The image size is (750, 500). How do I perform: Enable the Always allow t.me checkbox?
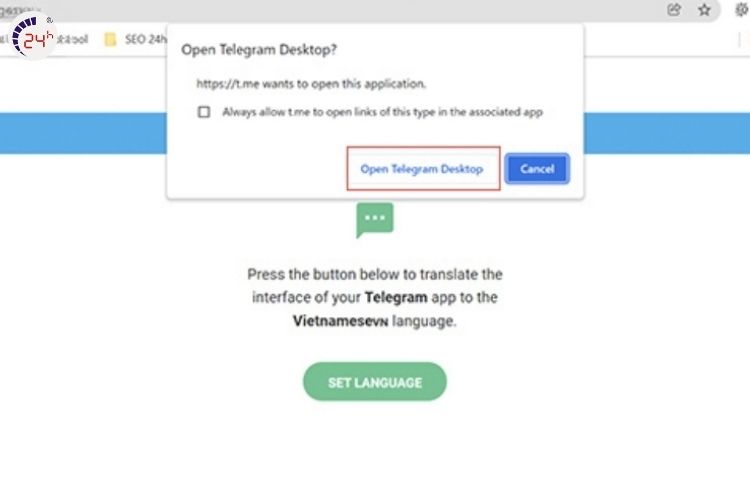tap(204, 112)
